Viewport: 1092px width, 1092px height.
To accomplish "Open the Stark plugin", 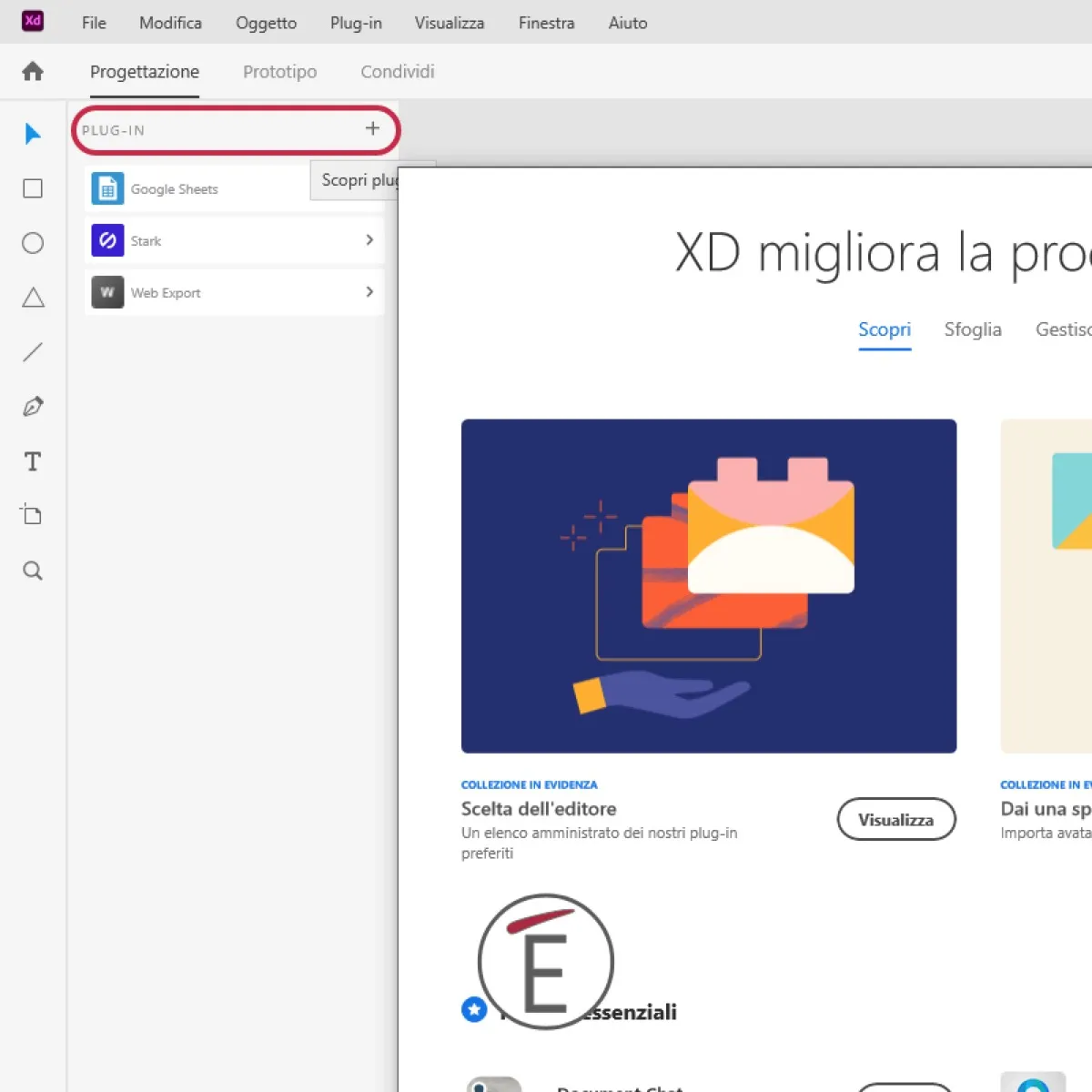I will (x=145, y=240).
